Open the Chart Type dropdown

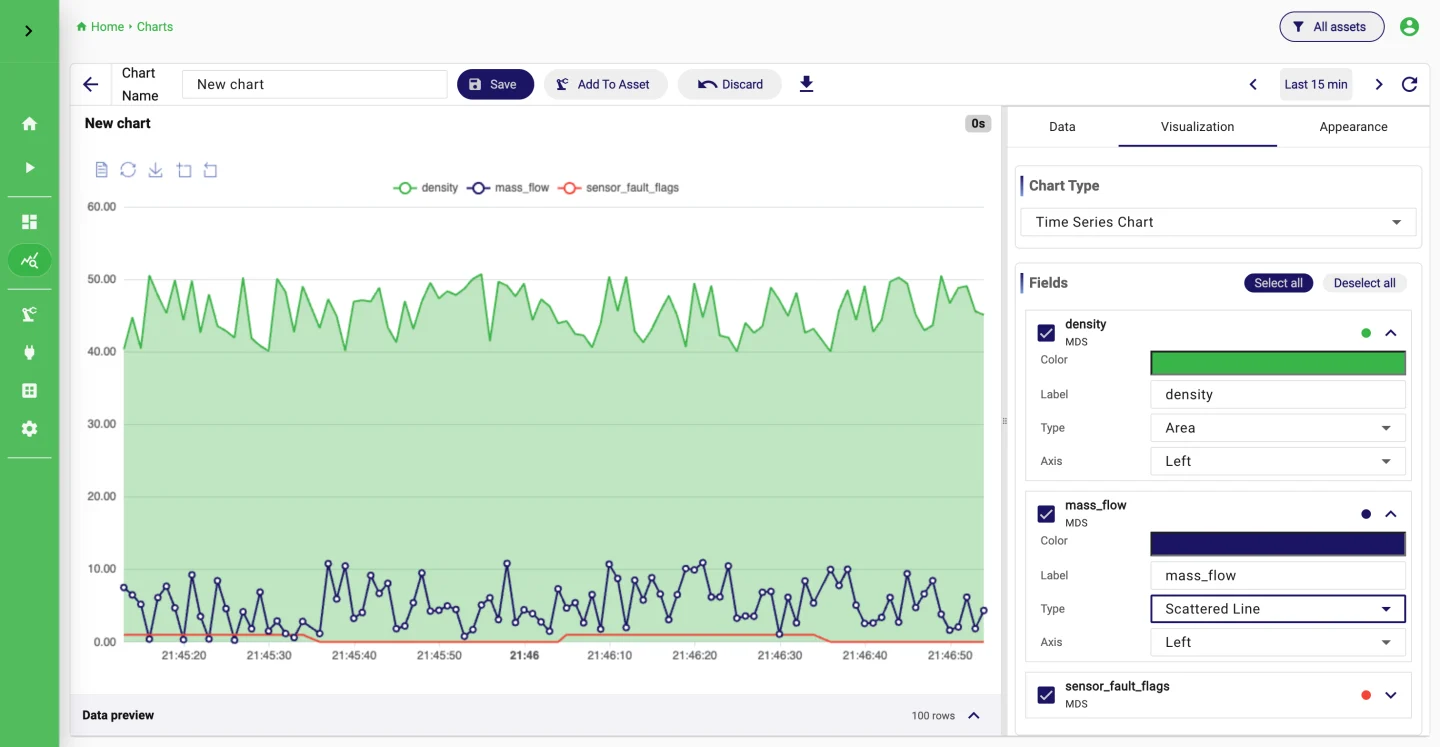[x=1218, y=222]
